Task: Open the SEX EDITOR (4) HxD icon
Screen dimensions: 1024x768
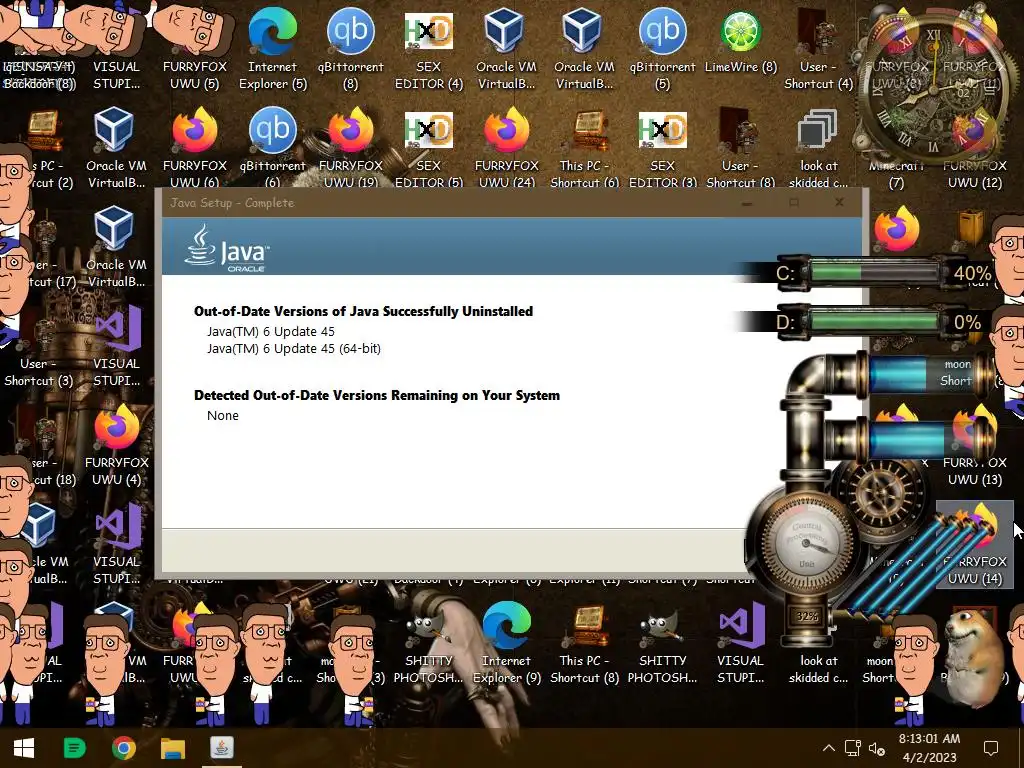Action: pyautogui.click(x=428, y=49)
